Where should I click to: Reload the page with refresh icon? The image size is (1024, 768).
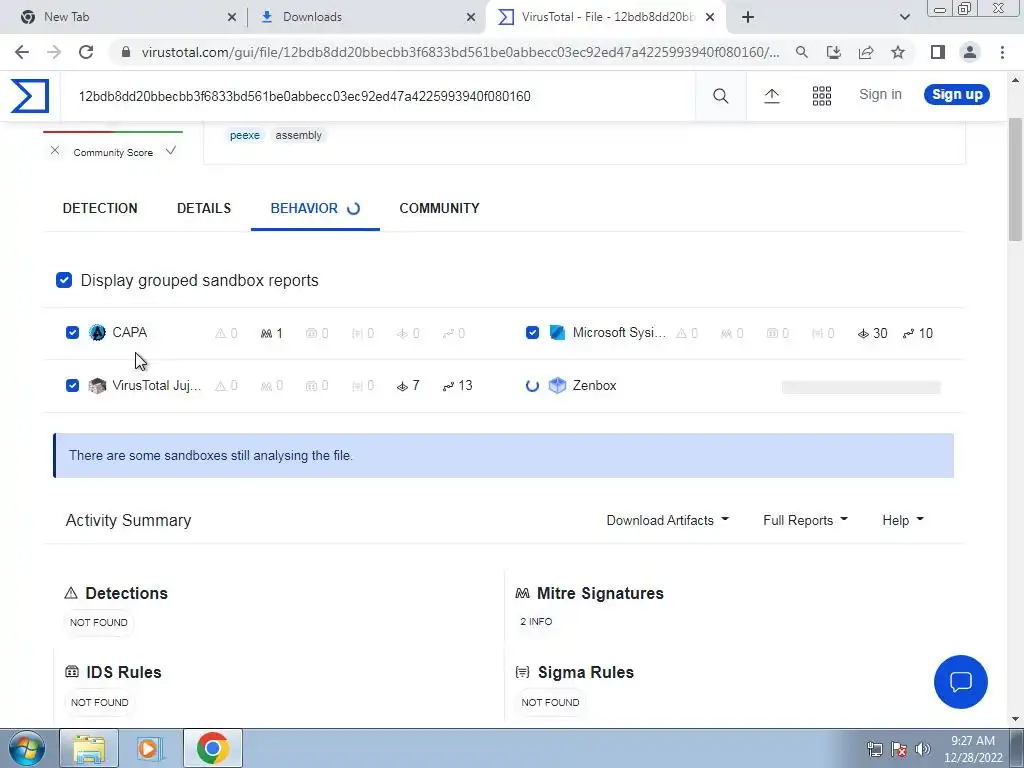pos(86,52)
